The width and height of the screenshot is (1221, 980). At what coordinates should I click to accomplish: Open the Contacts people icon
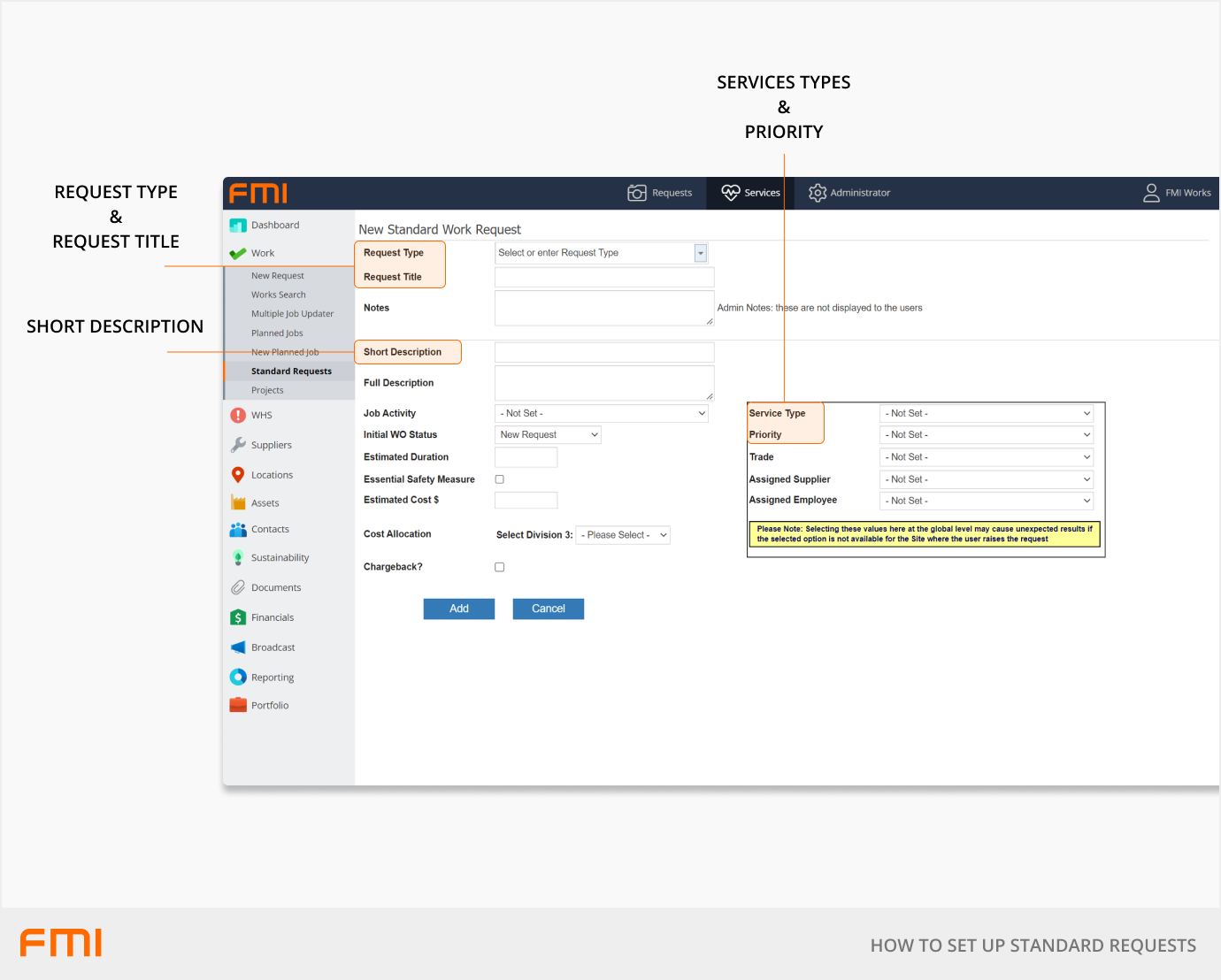click(x=238, y=530)
